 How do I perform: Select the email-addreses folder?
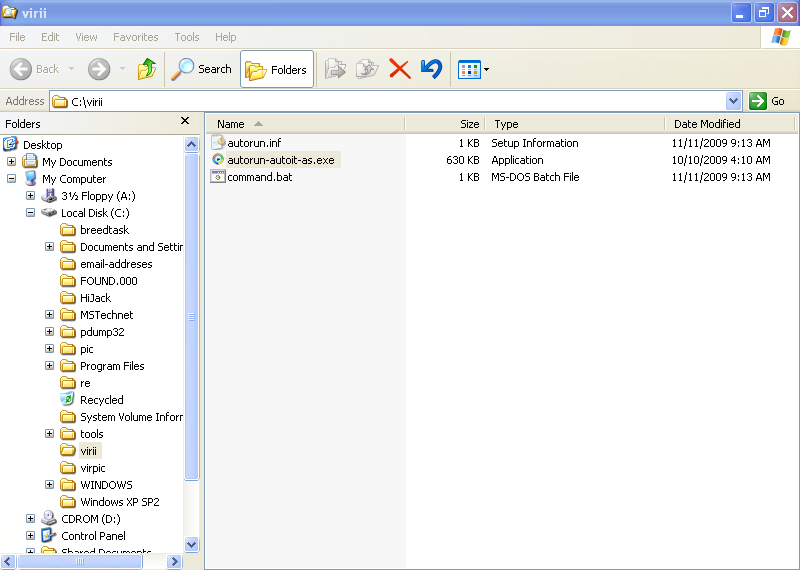pyautogui.click(x=106, y=264)
